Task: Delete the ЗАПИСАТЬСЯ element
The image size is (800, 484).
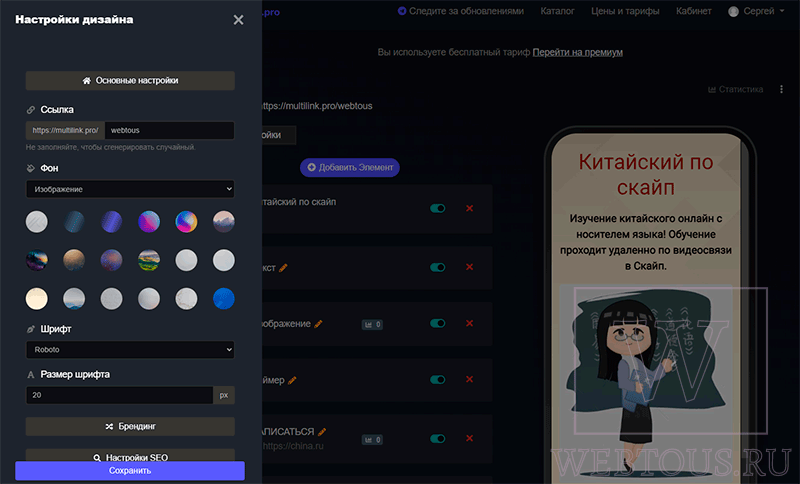Action: [x=469, y=439]
